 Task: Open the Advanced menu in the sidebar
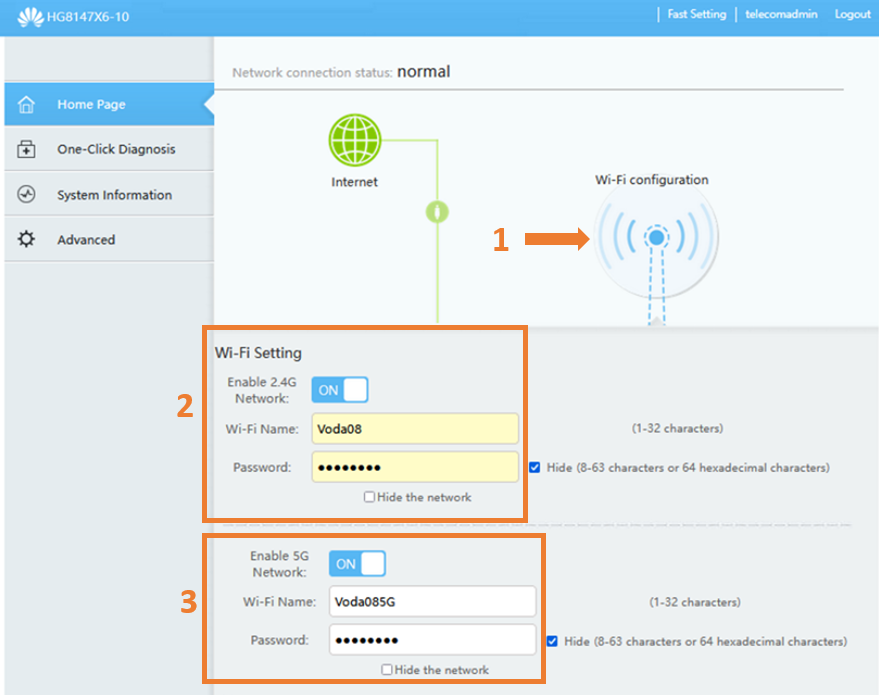[86, 240]
